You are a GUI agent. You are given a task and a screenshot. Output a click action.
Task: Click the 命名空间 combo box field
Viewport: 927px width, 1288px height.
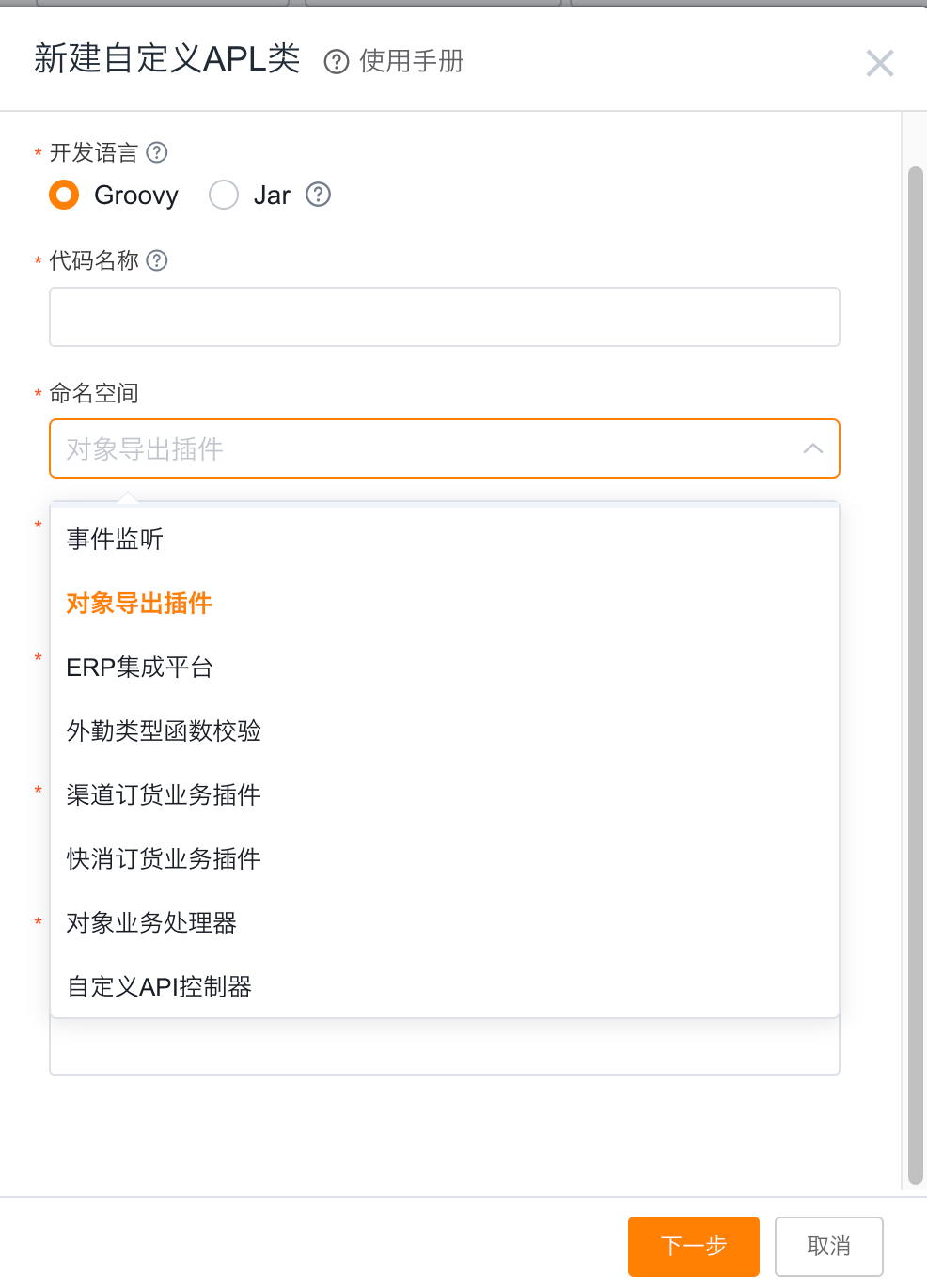(x=423, y=449)
